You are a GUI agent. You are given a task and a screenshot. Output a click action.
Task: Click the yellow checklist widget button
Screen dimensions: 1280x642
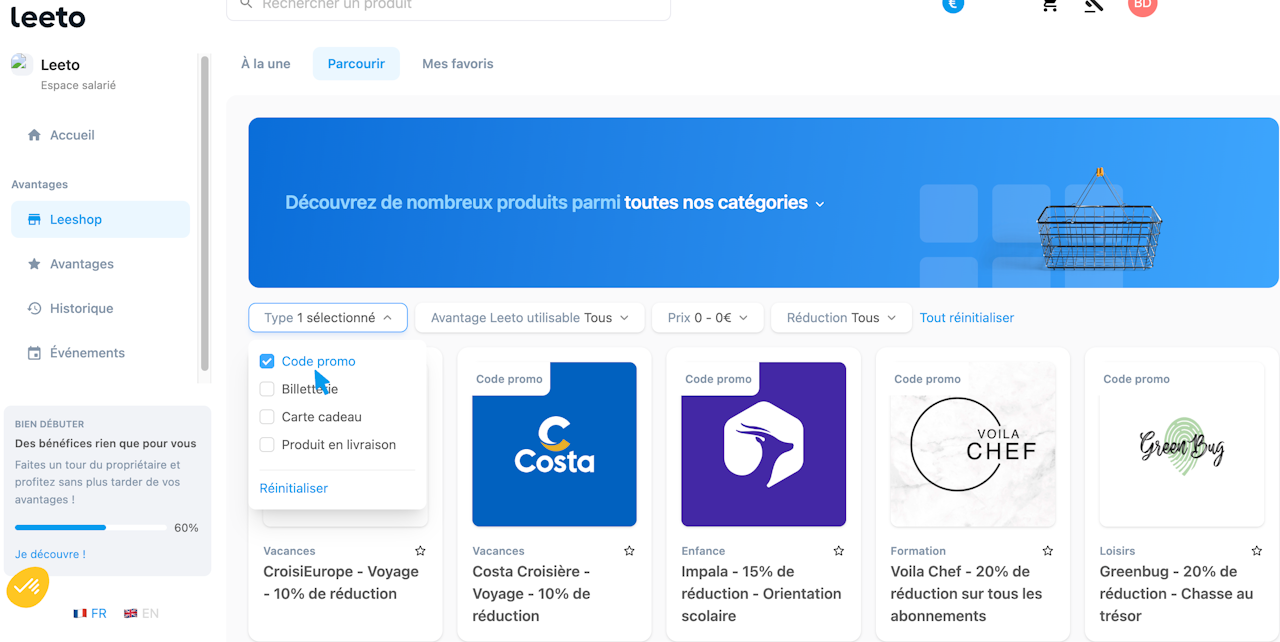(x=28, y=587)
